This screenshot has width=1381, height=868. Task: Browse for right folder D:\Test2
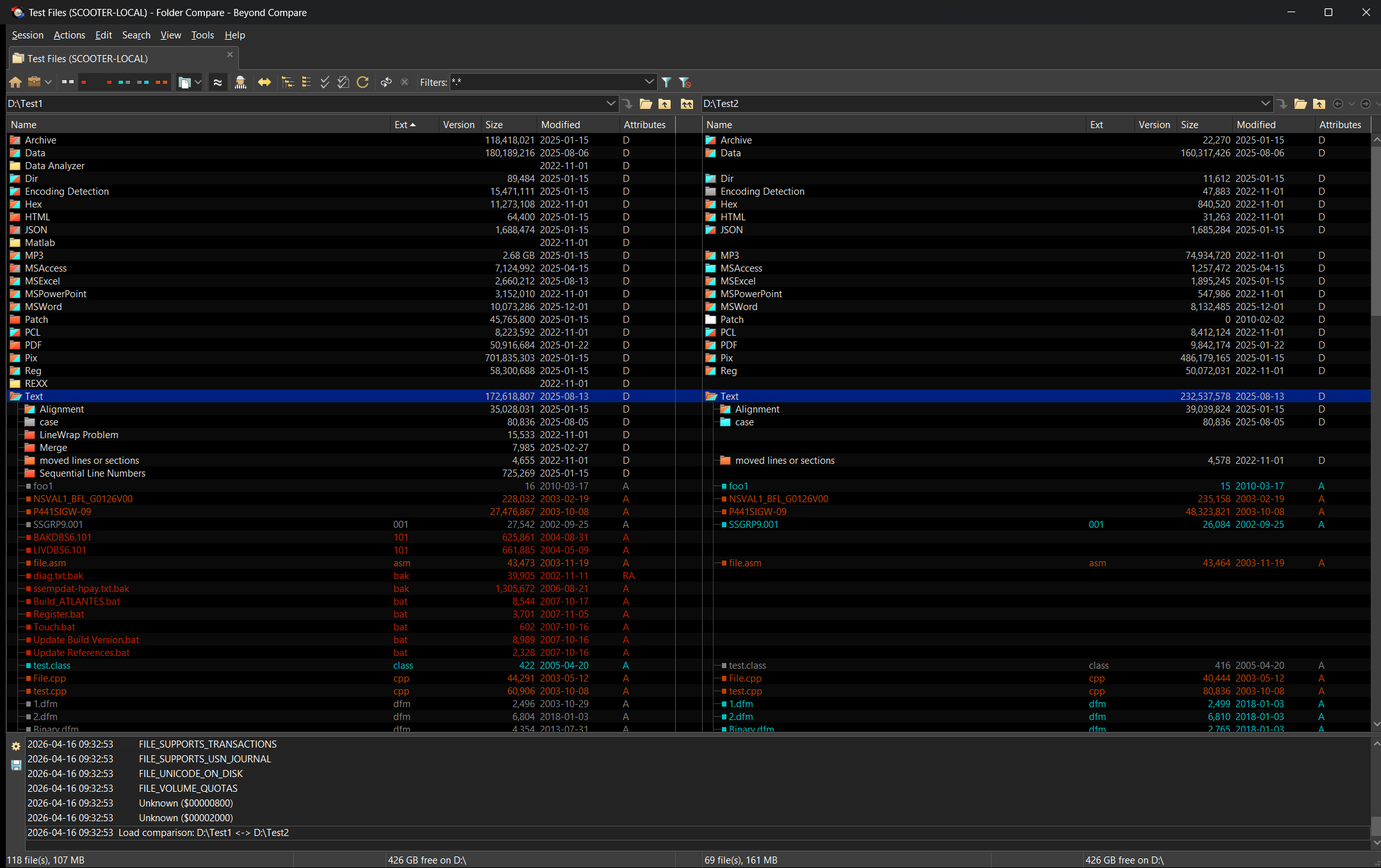click(1300, 104)
